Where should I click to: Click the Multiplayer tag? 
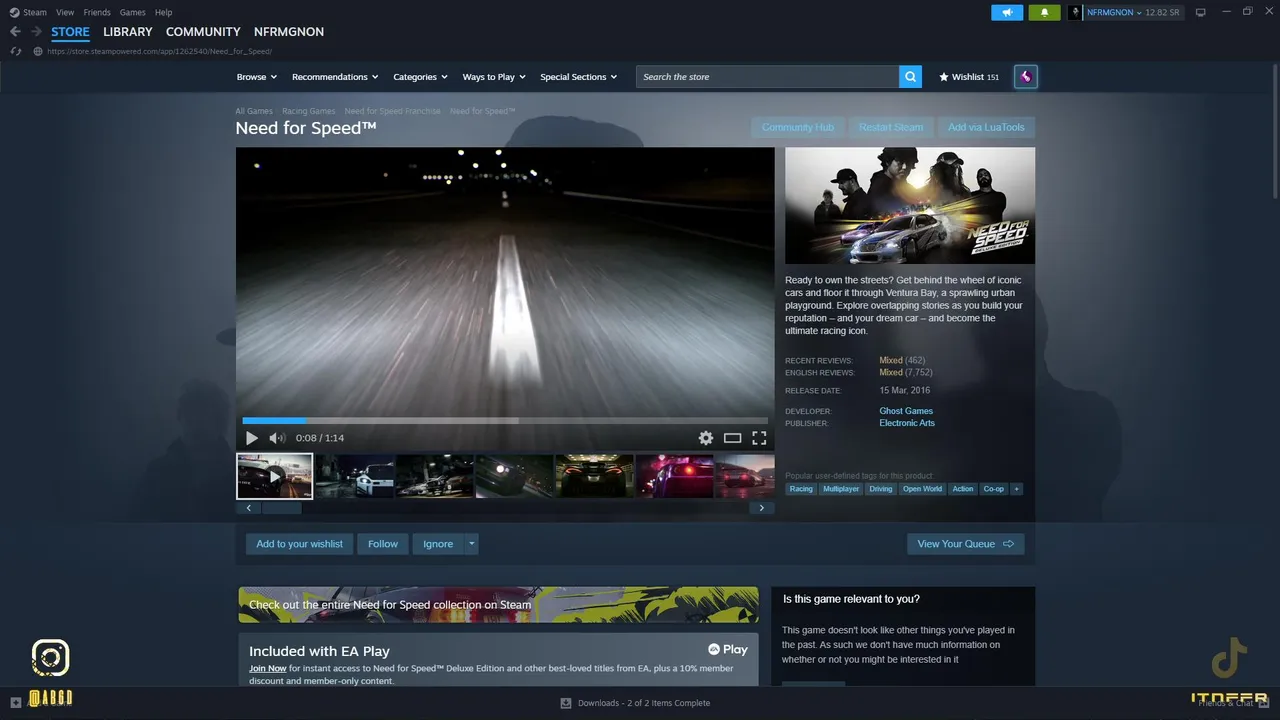tap(841, 489)
